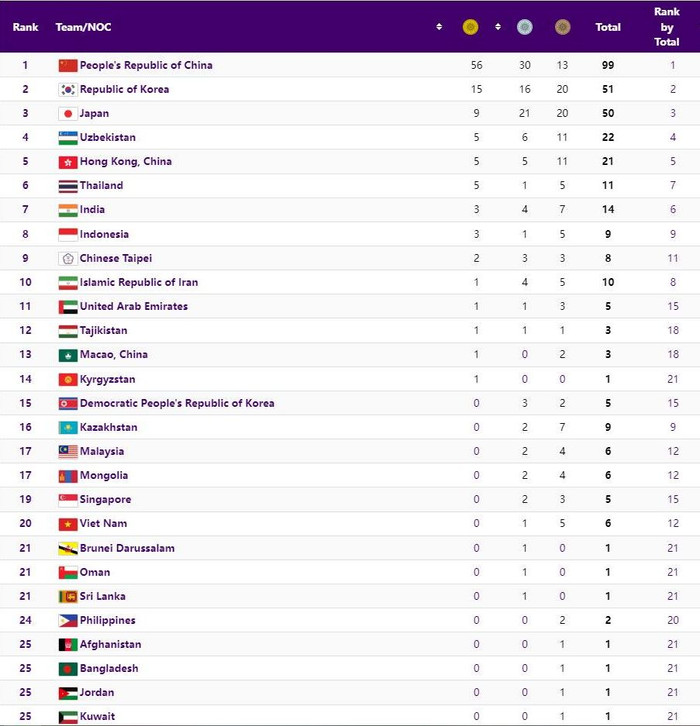The width and height of the screenshot is (700, 726).
Task: Sort by the Total column header
Action: [608, 27]
